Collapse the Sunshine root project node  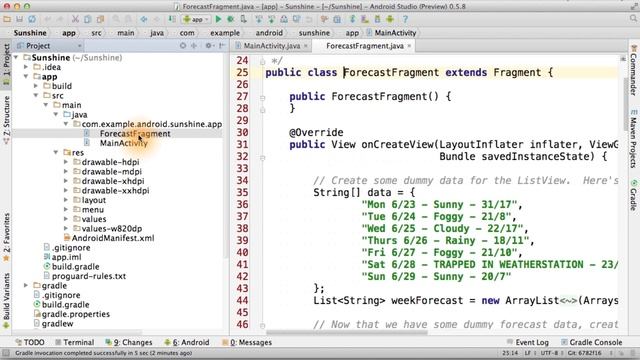[16, 58]
